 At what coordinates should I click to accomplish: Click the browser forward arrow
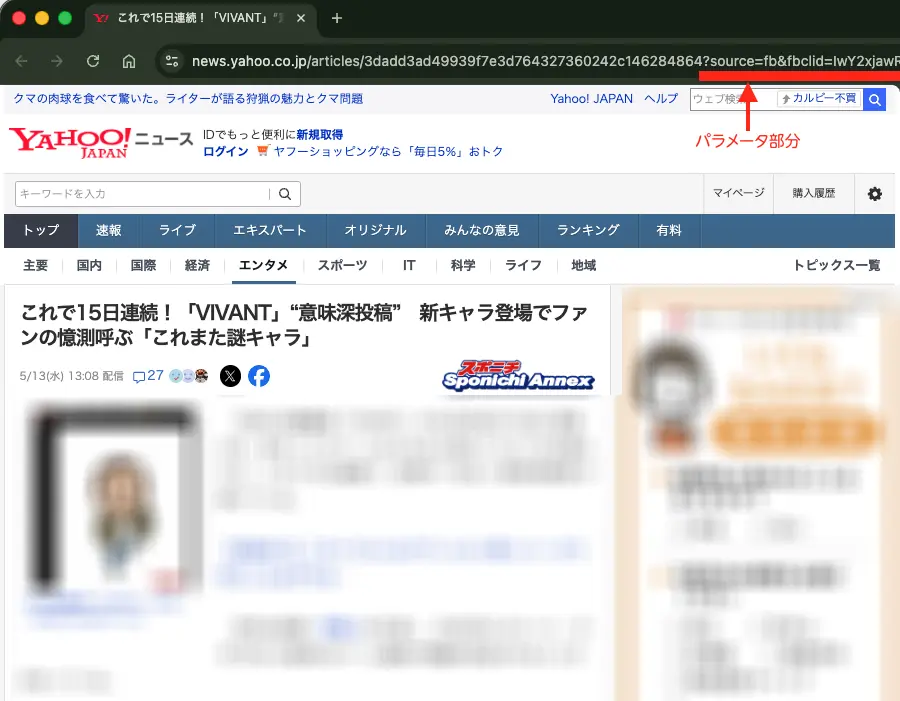click(57, 61)
